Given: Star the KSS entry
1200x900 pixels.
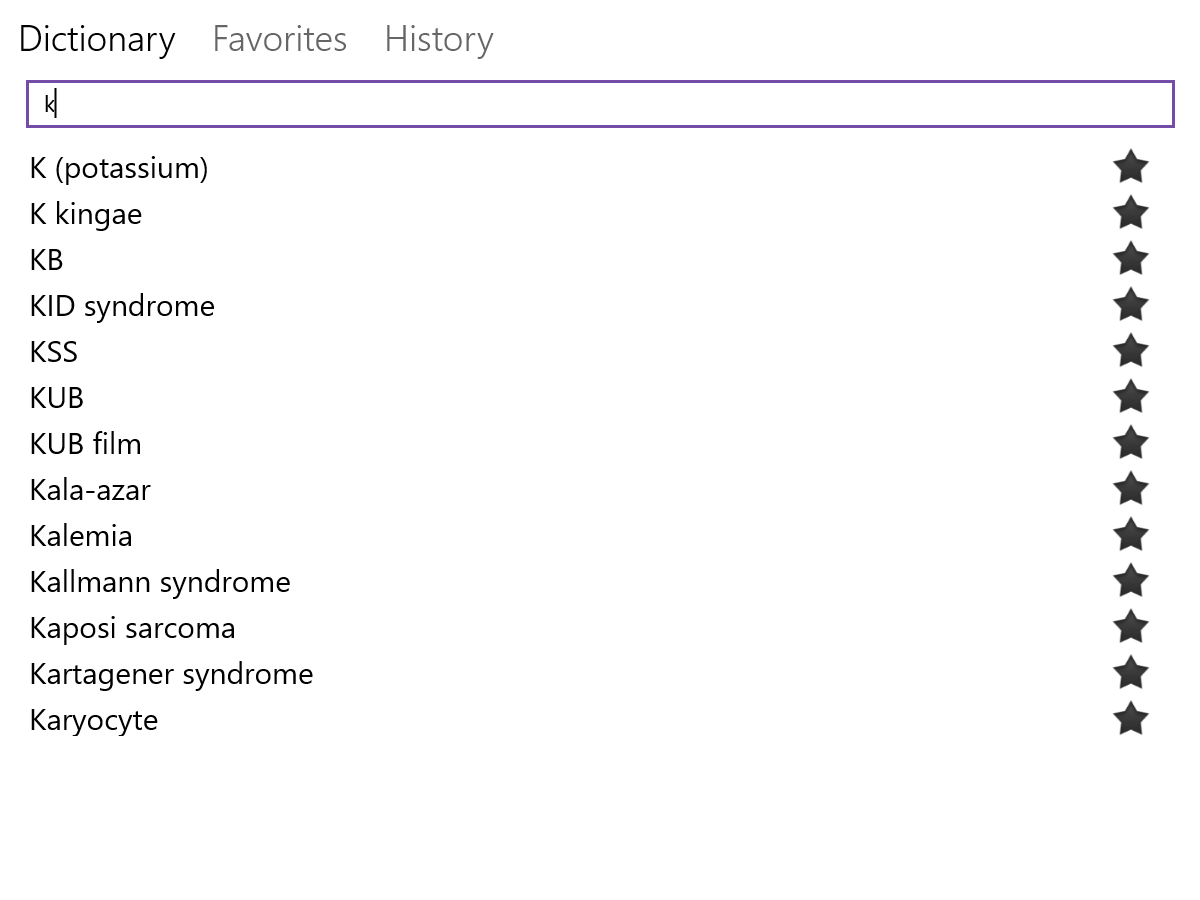Looking at the screenshot, I should [1130, 351].
